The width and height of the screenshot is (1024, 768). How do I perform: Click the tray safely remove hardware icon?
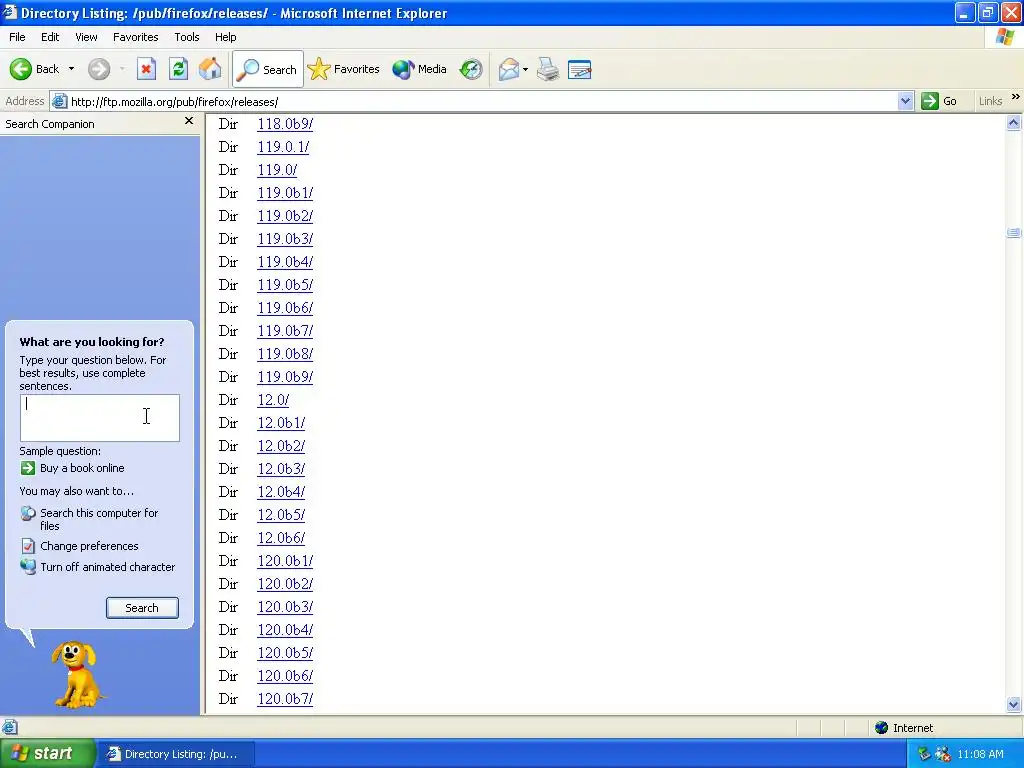[924, 754]
